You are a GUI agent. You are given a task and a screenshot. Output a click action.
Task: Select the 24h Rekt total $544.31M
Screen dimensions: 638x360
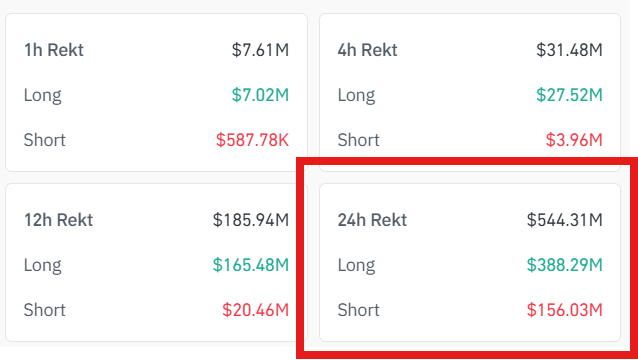[x=565, y=220]
